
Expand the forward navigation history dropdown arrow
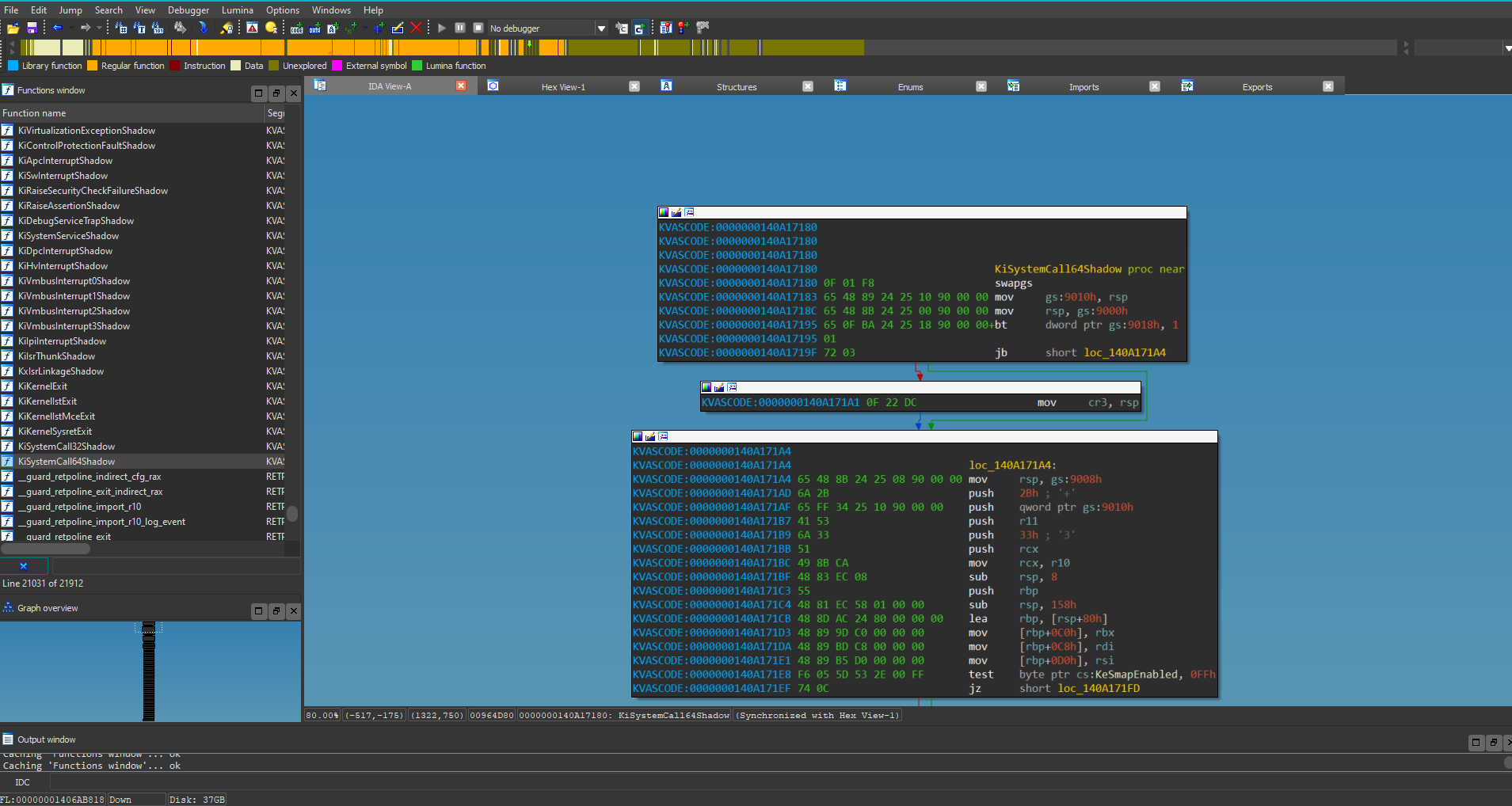click(x=99, y=28)
